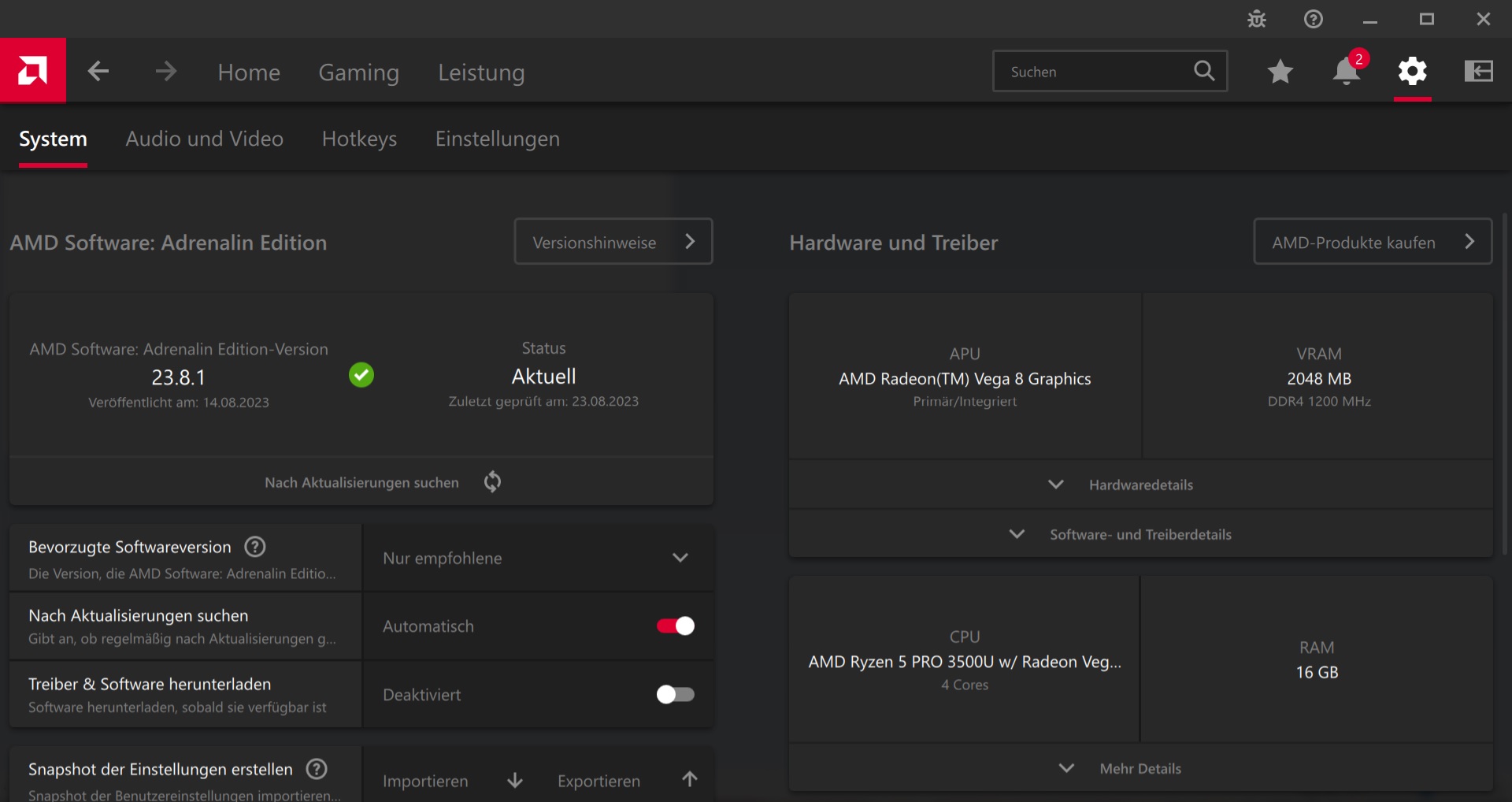Open the settings gear icon
Image resolution: width=1512 pixels, height=802 pixels.
point(1413,72)
